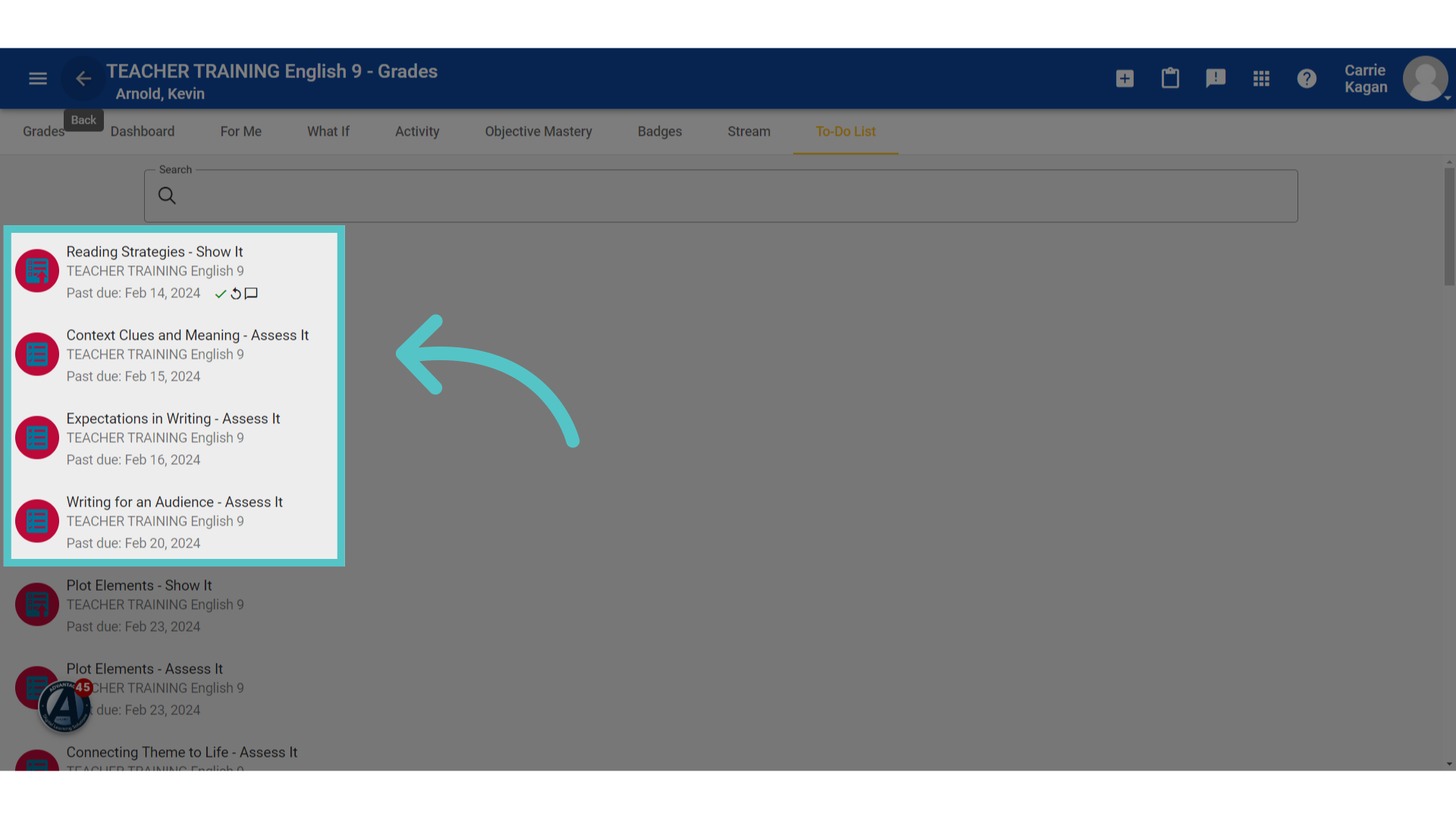Viewport: 1456px width, 819px height.
Task: Open Plot Elements - Show It item
Action: (174, 605)
